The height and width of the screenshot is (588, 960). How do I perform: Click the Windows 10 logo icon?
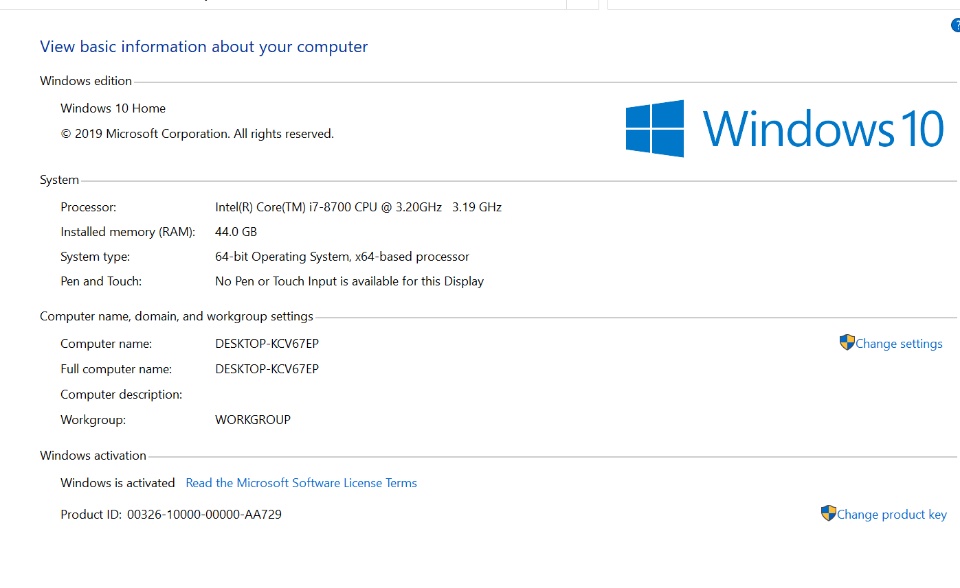click(654, 128)
